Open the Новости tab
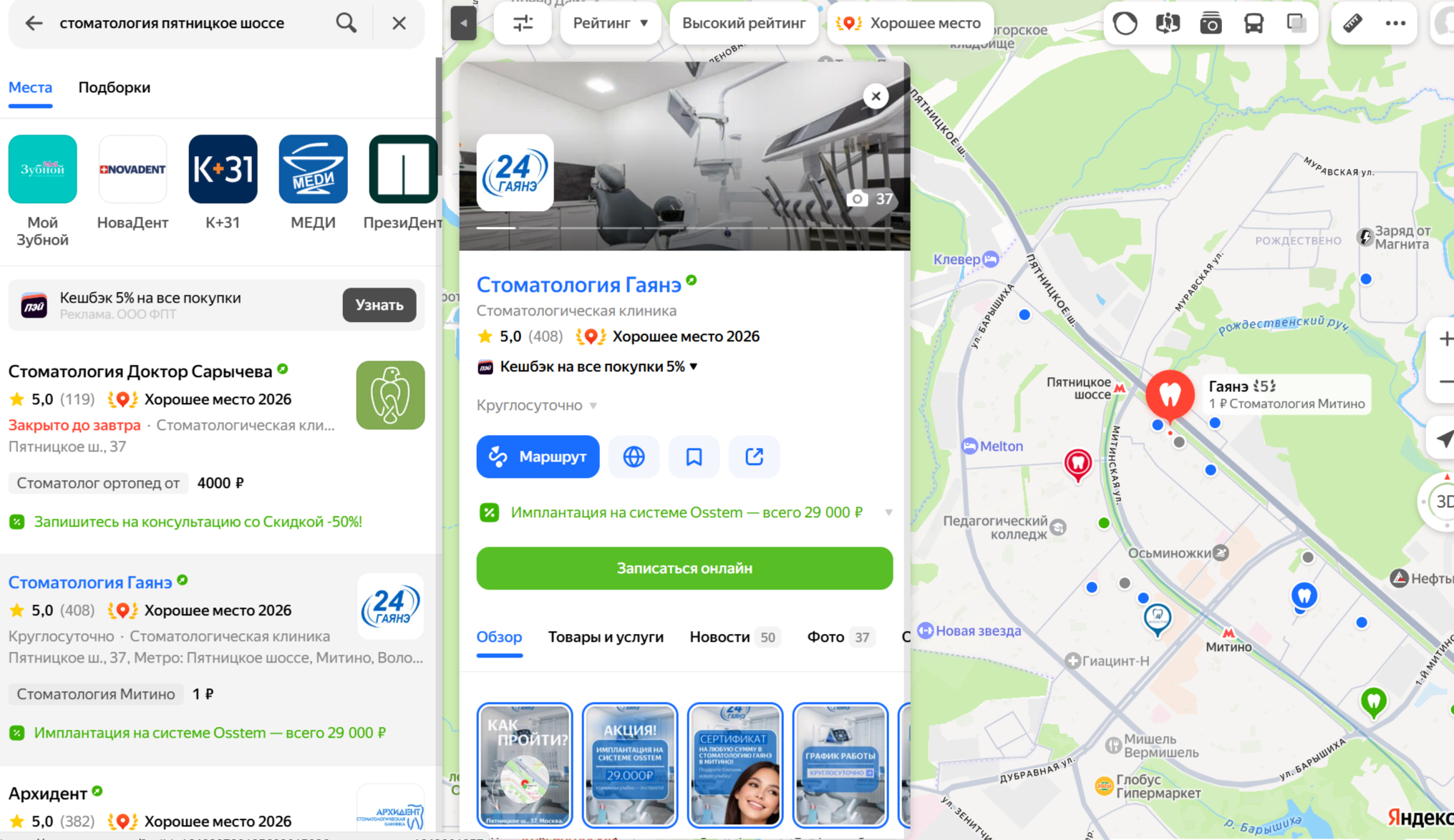This screenshot has height=840, width=1454. pyautogui.click(x=735, y=637)
